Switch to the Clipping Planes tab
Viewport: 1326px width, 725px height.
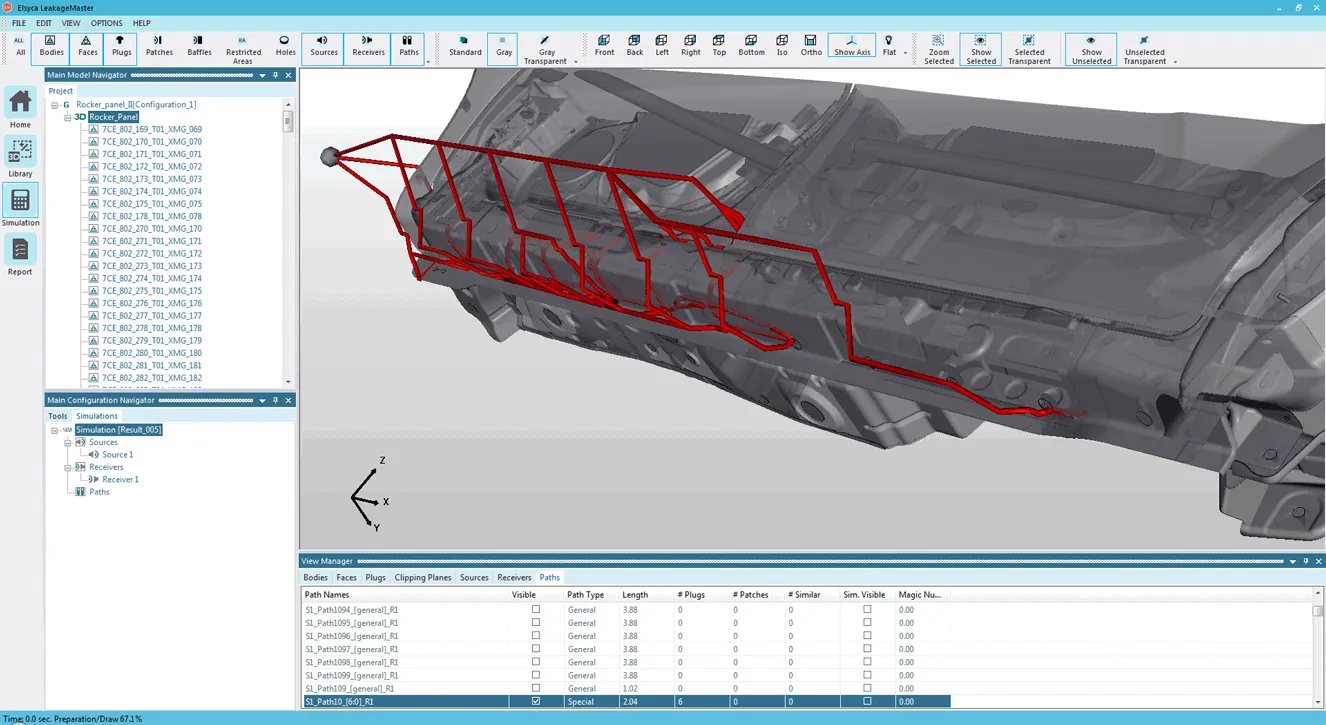click(423, 577)
